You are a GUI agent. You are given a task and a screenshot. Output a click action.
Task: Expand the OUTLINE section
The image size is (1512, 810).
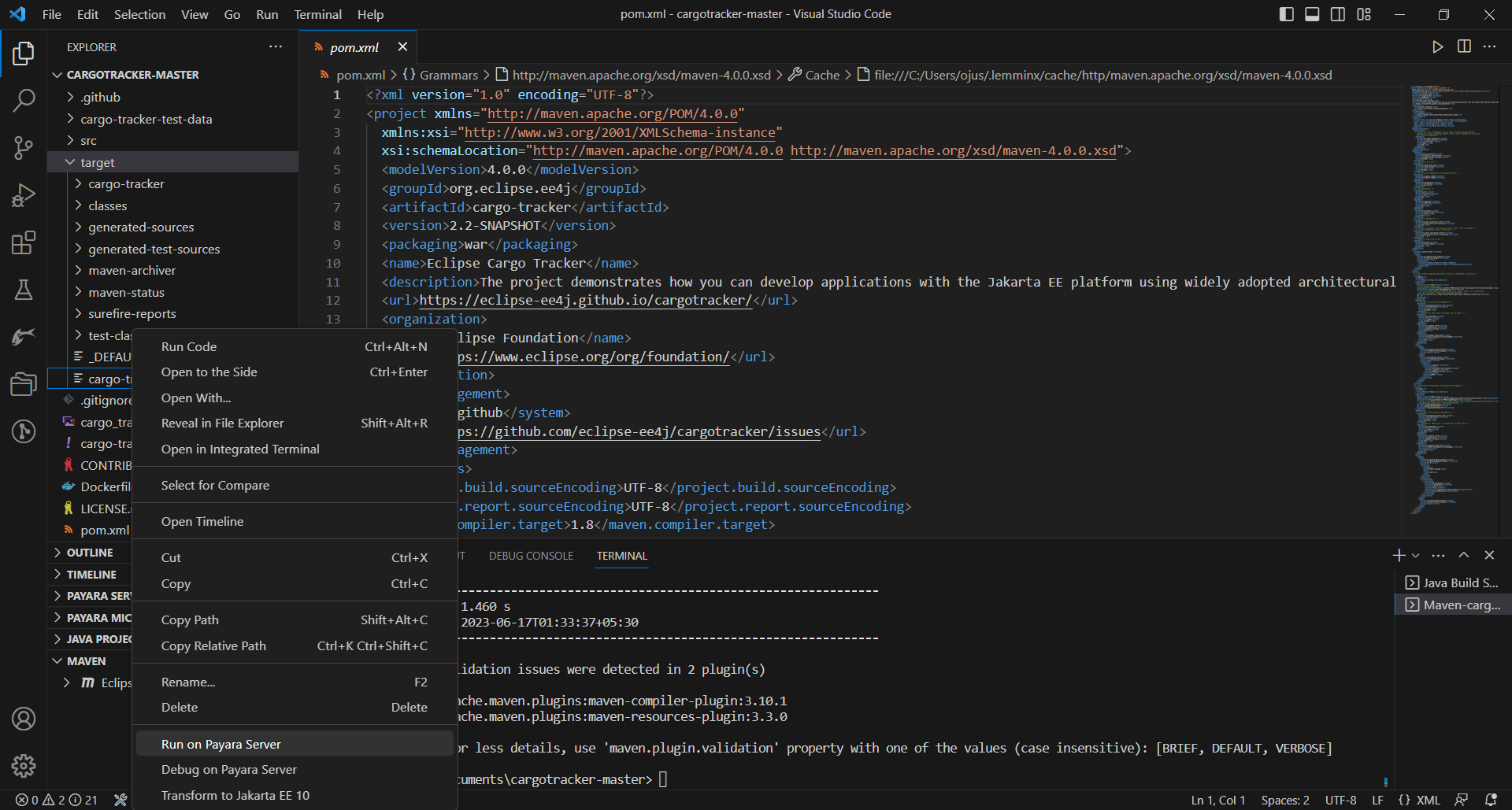coord(90,553)
